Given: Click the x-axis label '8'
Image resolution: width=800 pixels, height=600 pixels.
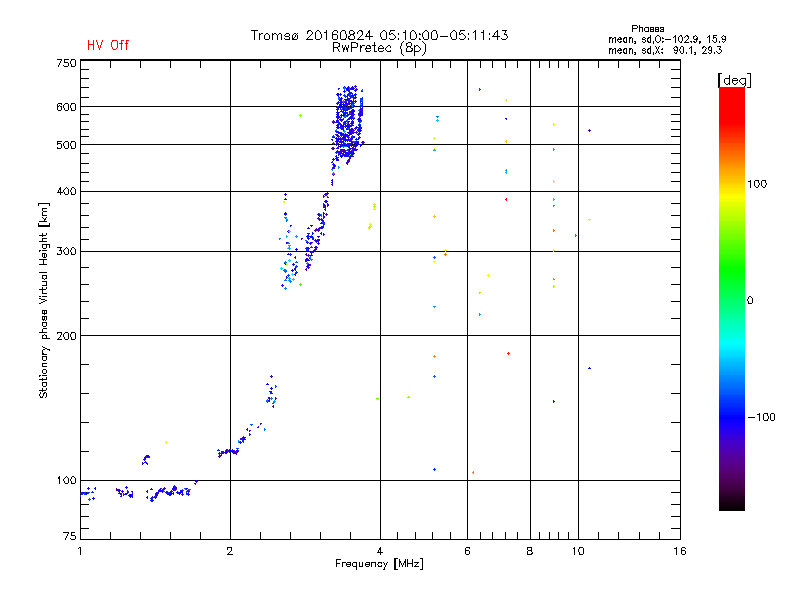Looking at the screenshot, I should coord(530,551).
